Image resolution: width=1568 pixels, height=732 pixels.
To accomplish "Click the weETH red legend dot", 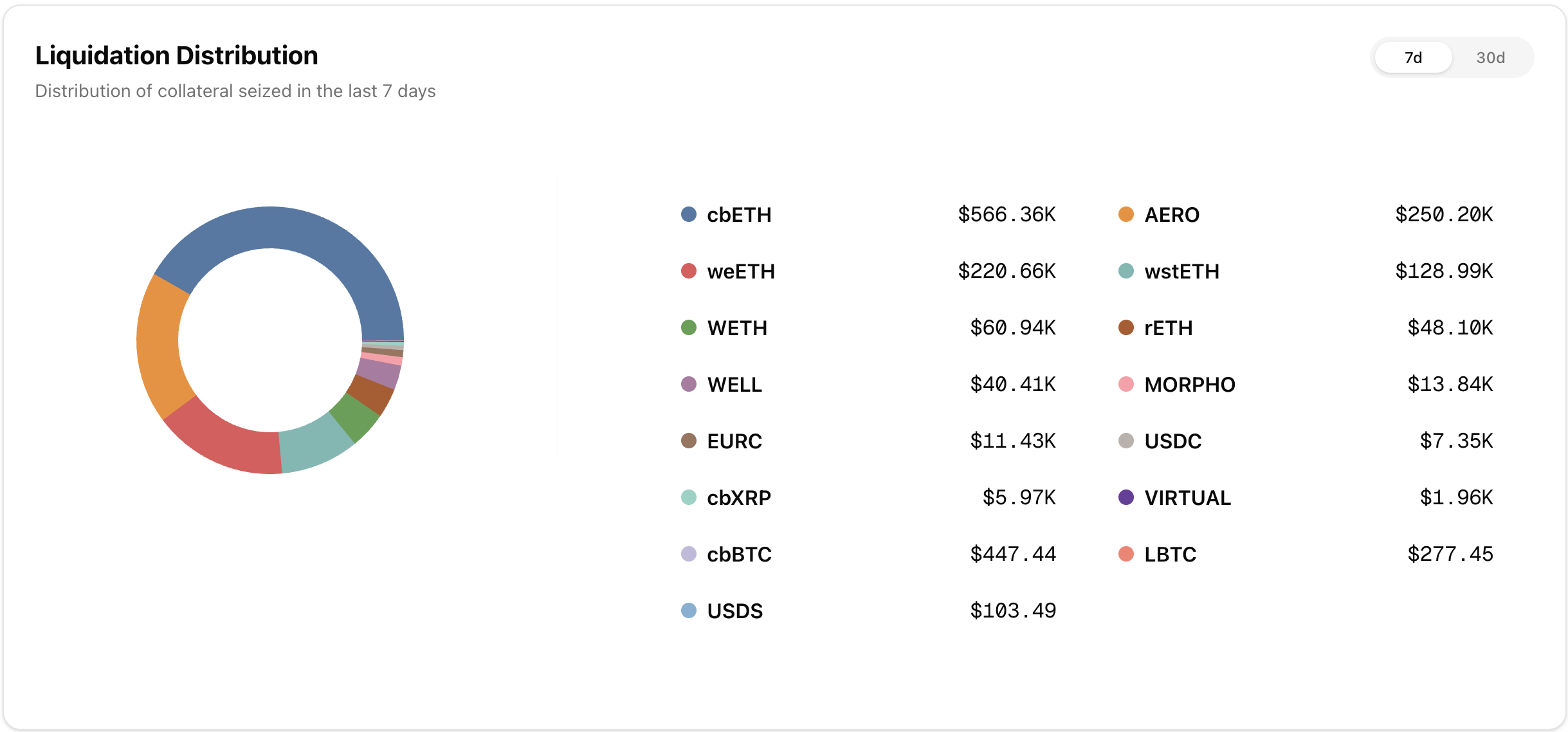I will click(689, 271).
